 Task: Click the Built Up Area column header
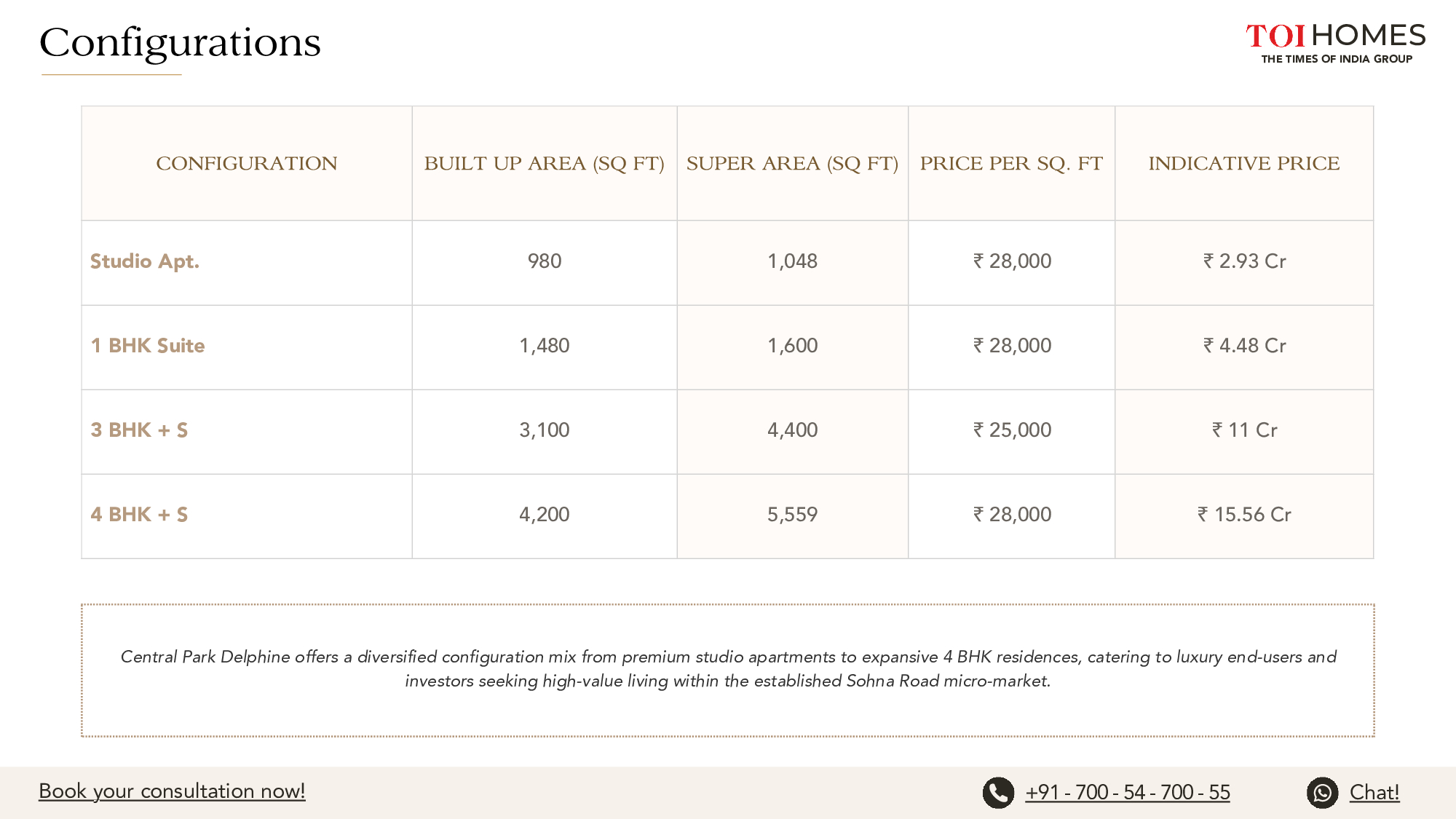click(x=544, y=164)
